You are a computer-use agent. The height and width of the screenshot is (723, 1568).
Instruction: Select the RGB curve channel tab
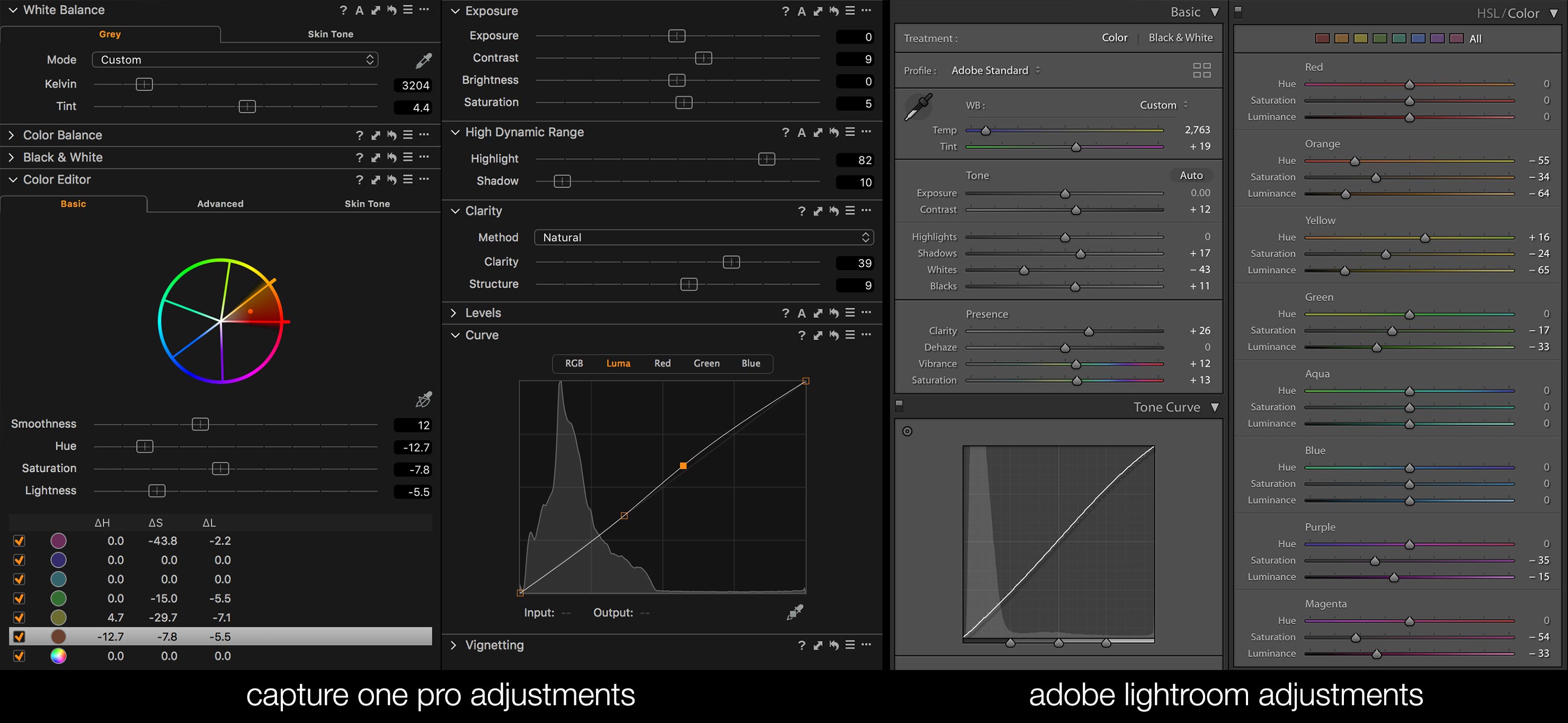click(574, 363)
